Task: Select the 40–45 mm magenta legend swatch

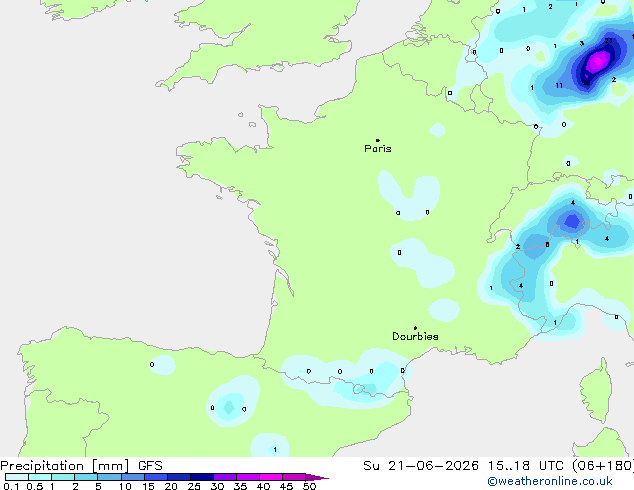Action: (x=271, y=477)
